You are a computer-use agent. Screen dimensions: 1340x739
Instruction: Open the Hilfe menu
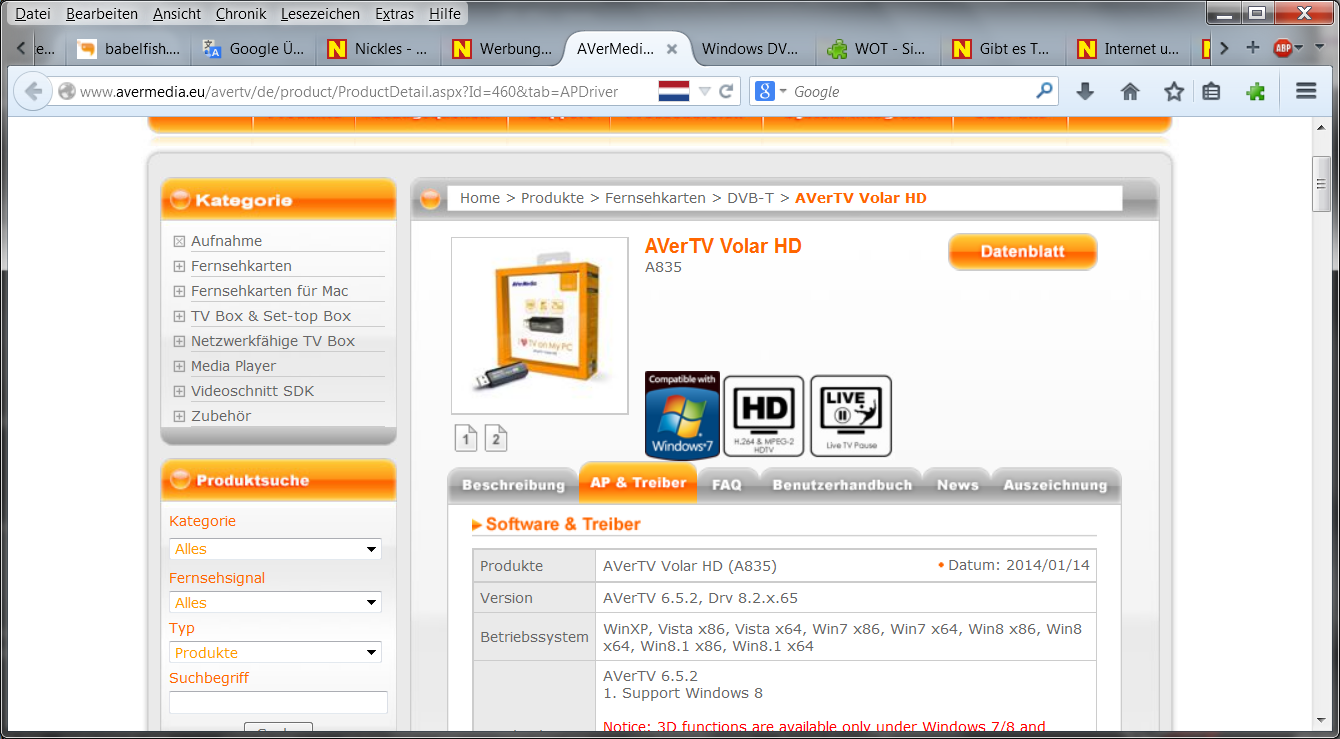point(445,14)
